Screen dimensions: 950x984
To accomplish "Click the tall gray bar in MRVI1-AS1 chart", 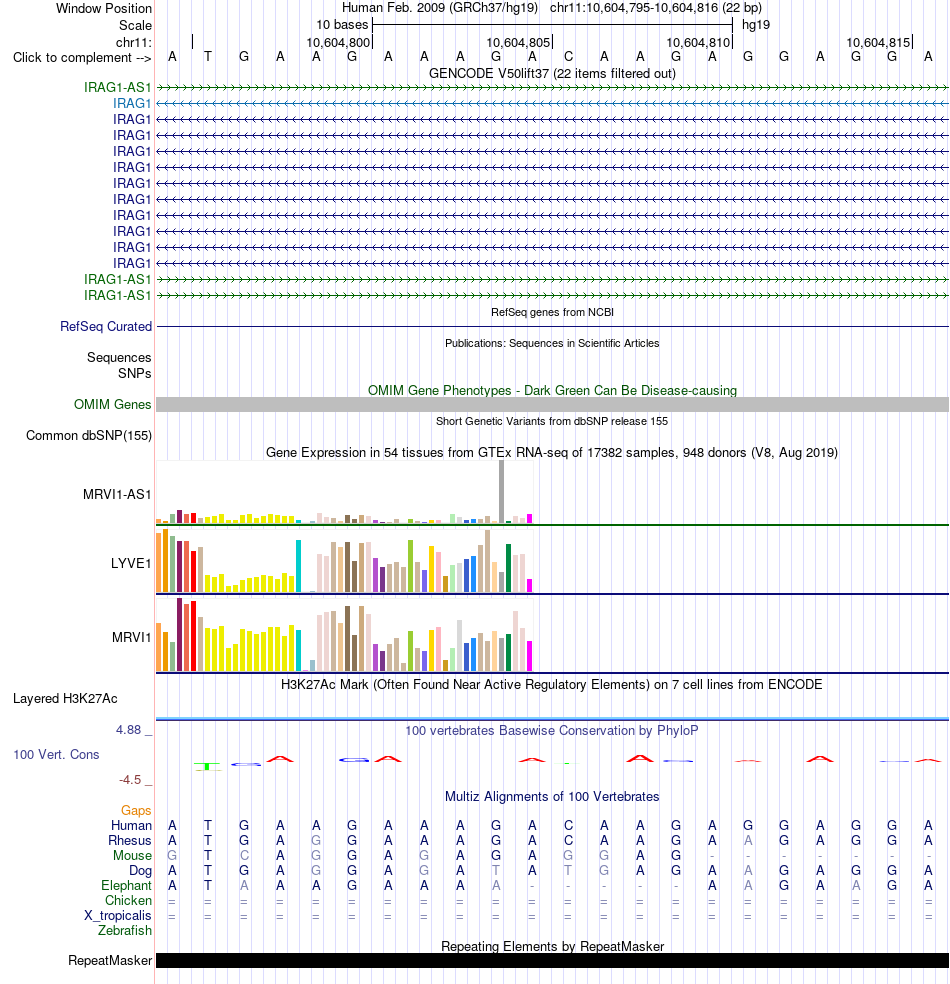I will (501, 491).
